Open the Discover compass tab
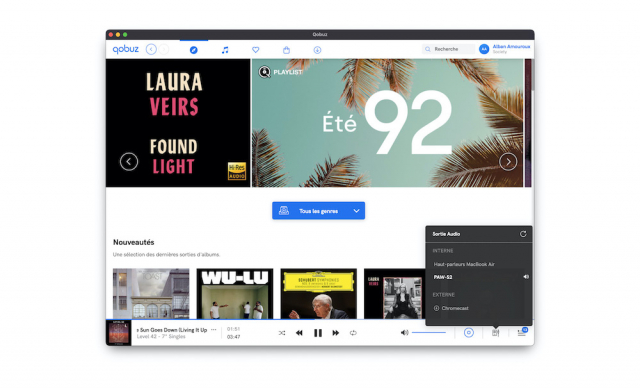The width and height of the screenshot is (640, 388). point(193,50)
